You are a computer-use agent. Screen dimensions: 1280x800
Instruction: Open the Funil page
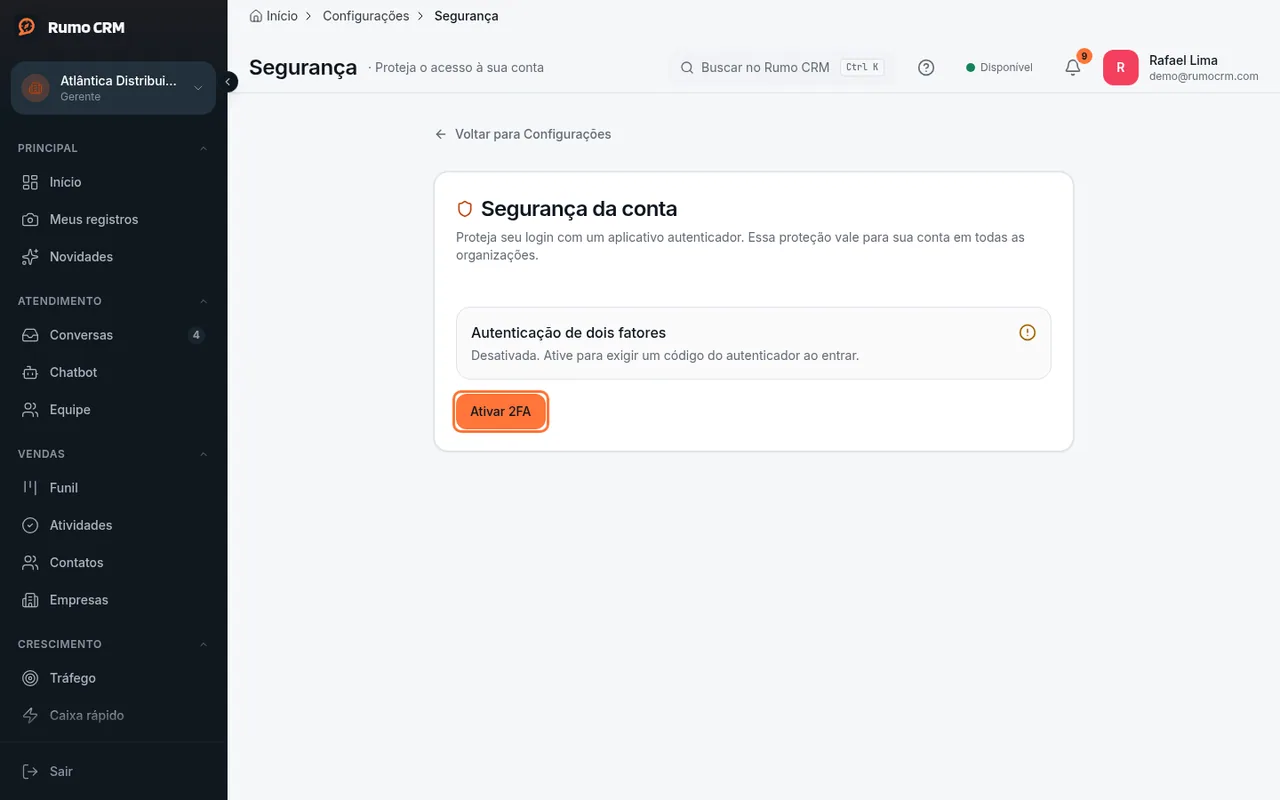(x=113, y=488)
